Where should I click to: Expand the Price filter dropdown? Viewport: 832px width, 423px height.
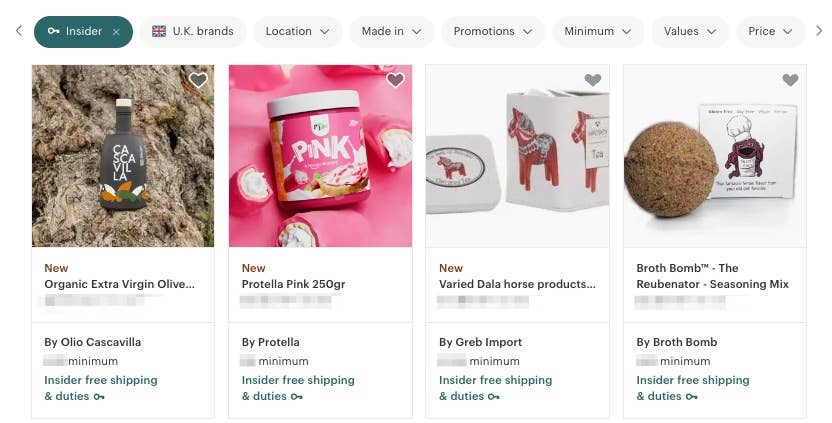[770, 32]
